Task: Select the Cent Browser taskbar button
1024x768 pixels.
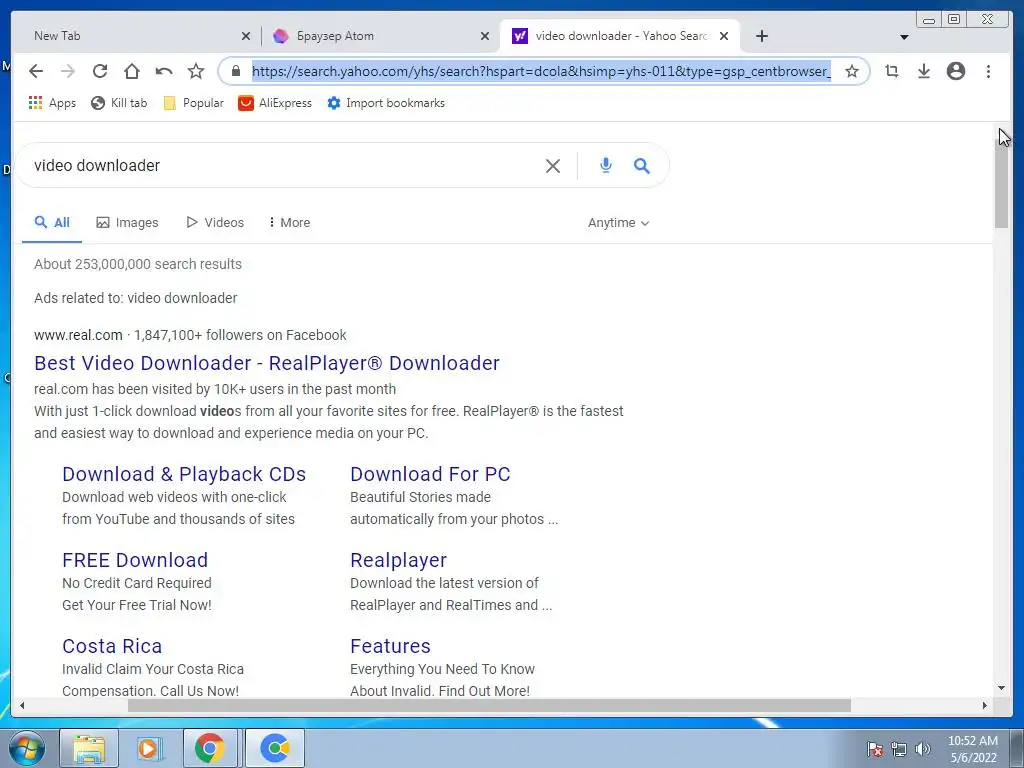Action: tap(275, 748)
